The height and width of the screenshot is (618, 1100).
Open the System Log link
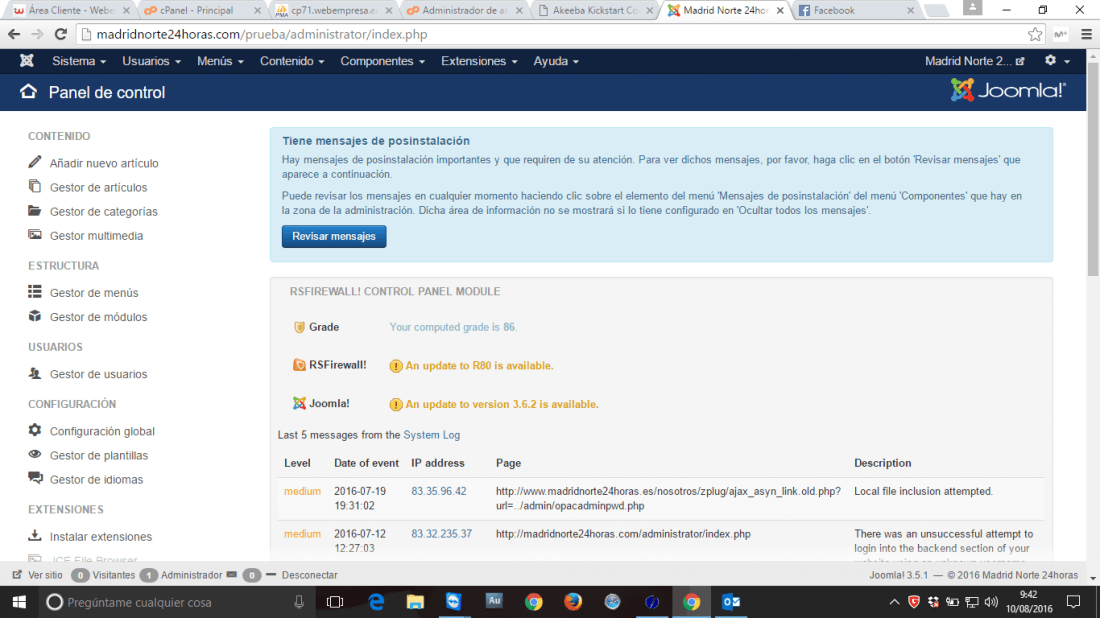coord(431,435)
